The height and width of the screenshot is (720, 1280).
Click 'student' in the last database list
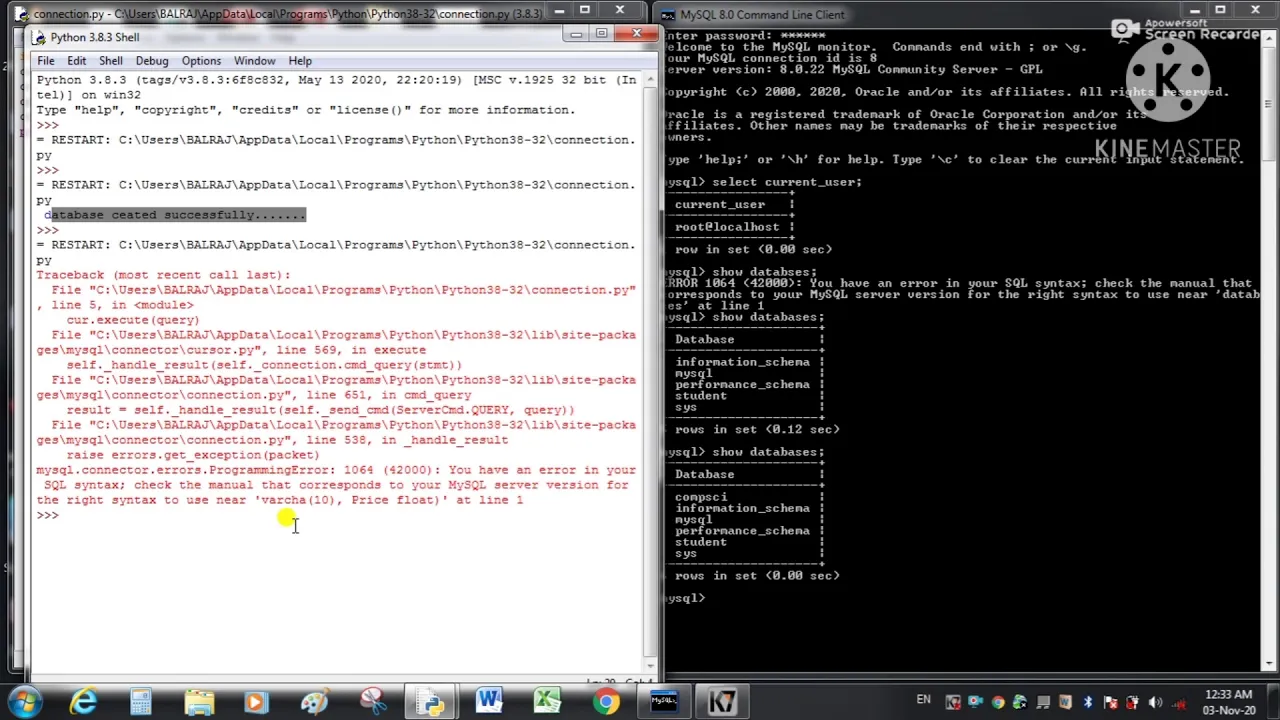coord(701,542)
